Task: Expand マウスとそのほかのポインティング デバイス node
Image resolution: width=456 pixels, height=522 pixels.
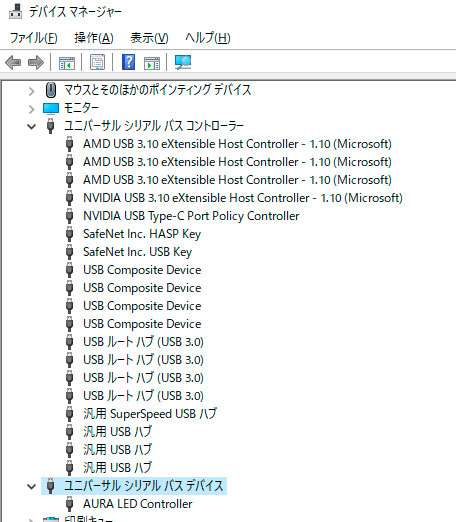Action: coord(31,91)
